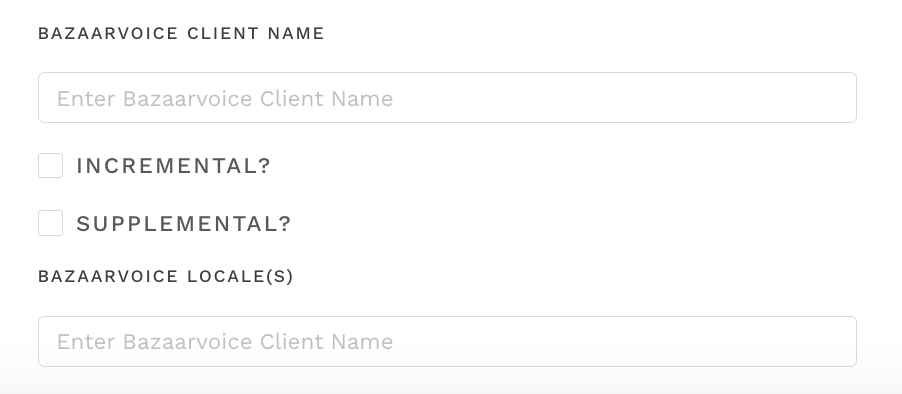Tick the Incremental? checkbox
Screen dimensions: 902x394
[x=51, y=166]
